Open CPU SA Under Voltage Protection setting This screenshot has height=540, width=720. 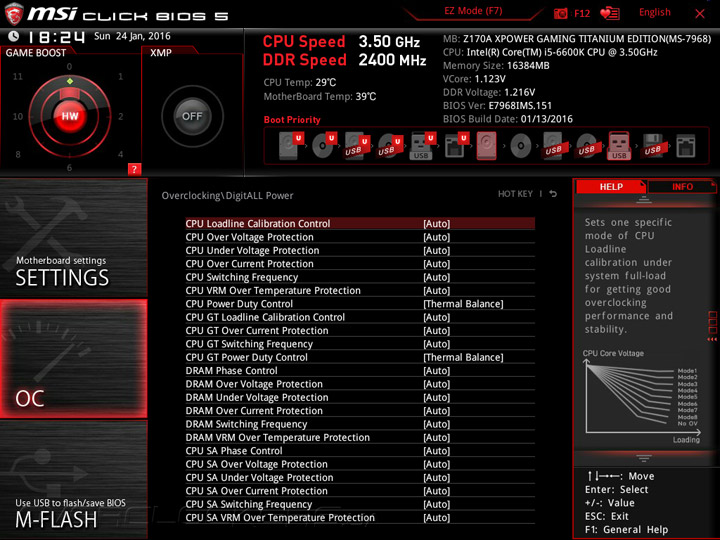pos(360,478)
